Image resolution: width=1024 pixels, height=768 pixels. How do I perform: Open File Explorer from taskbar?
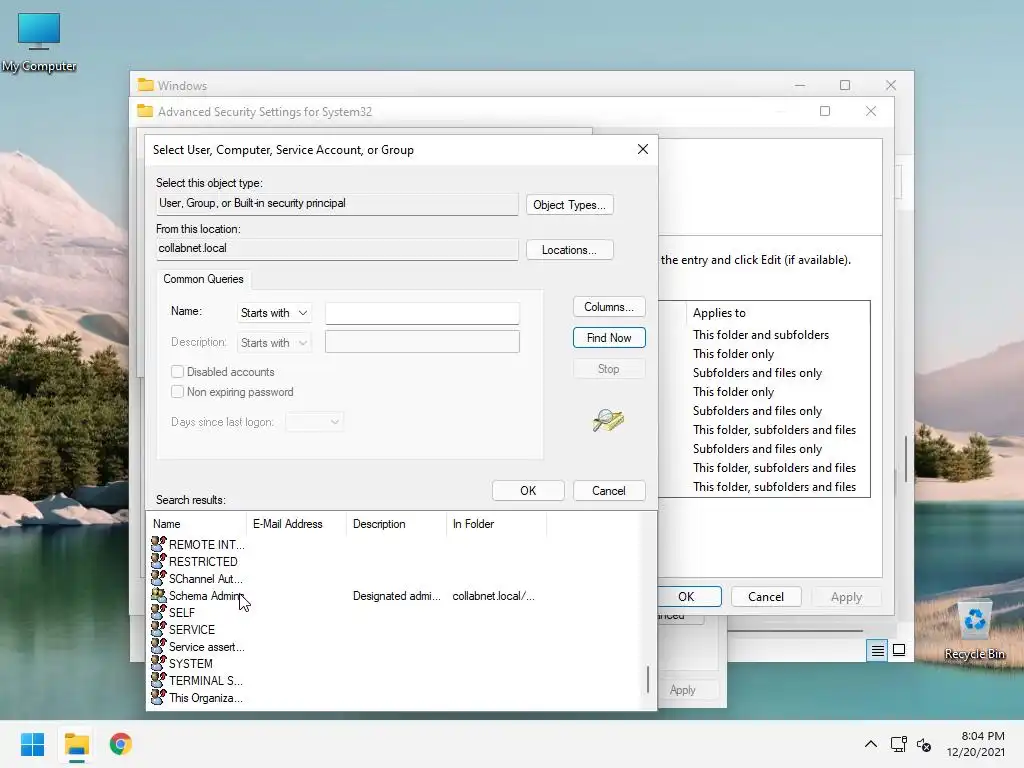pos(77,744)
